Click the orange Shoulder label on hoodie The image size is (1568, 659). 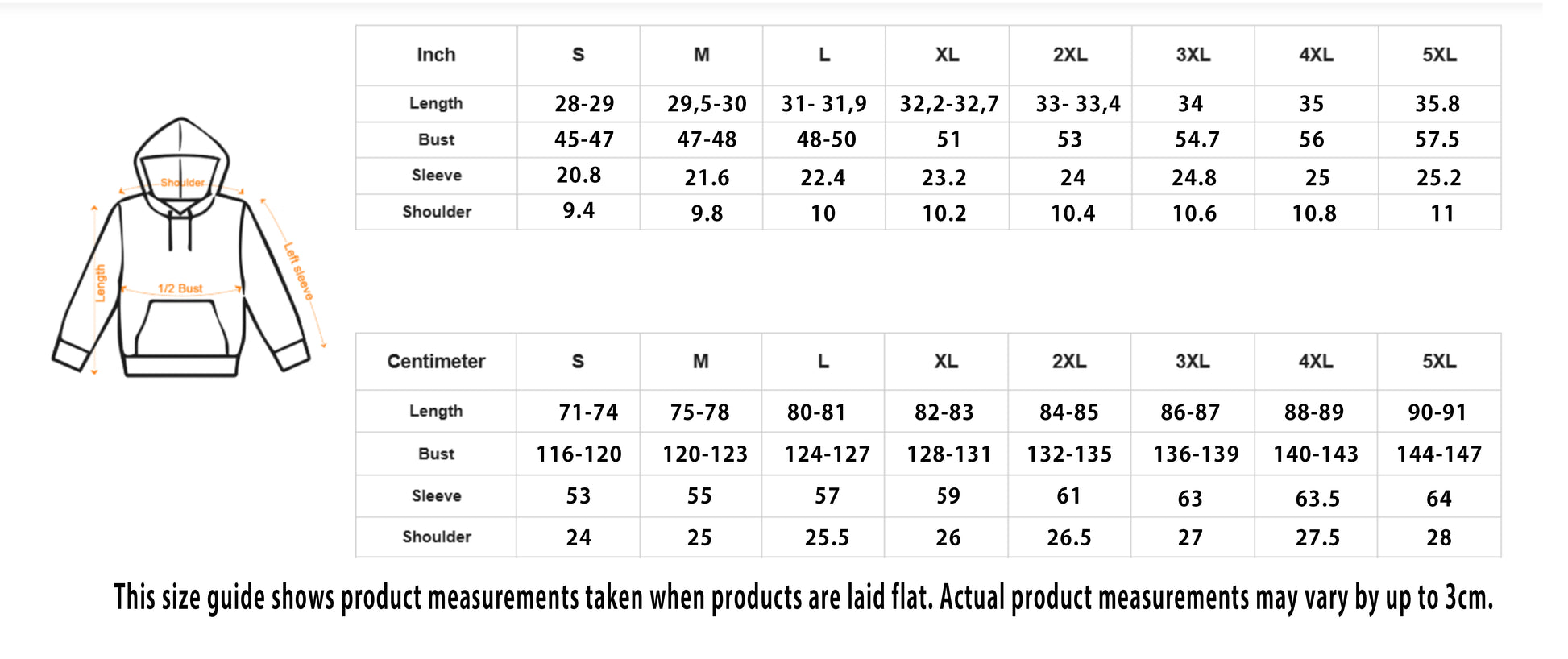(183, 183)
